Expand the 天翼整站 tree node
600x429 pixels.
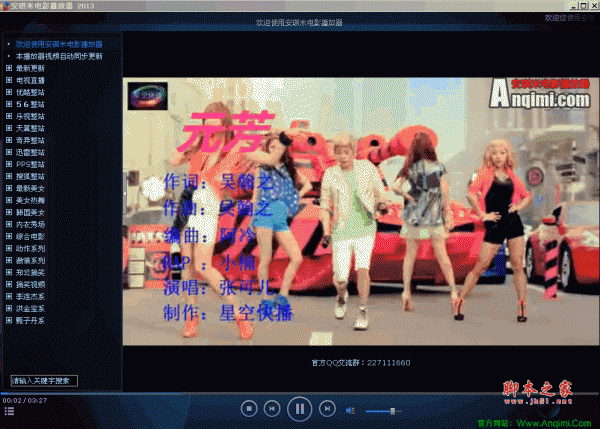pos(9,128)
